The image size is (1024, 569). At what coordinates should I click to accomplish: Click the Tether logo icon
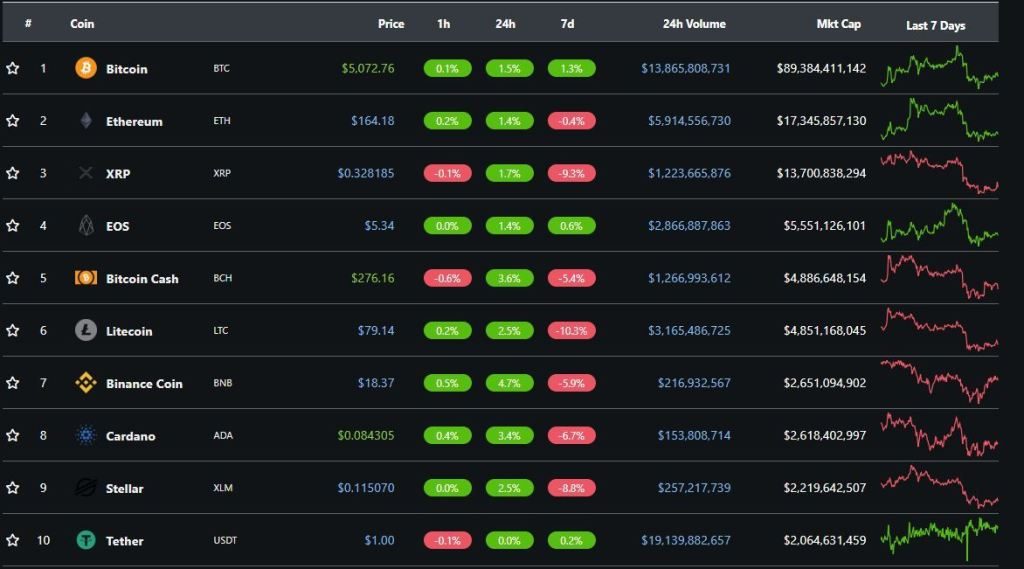[x=86, y=540]
